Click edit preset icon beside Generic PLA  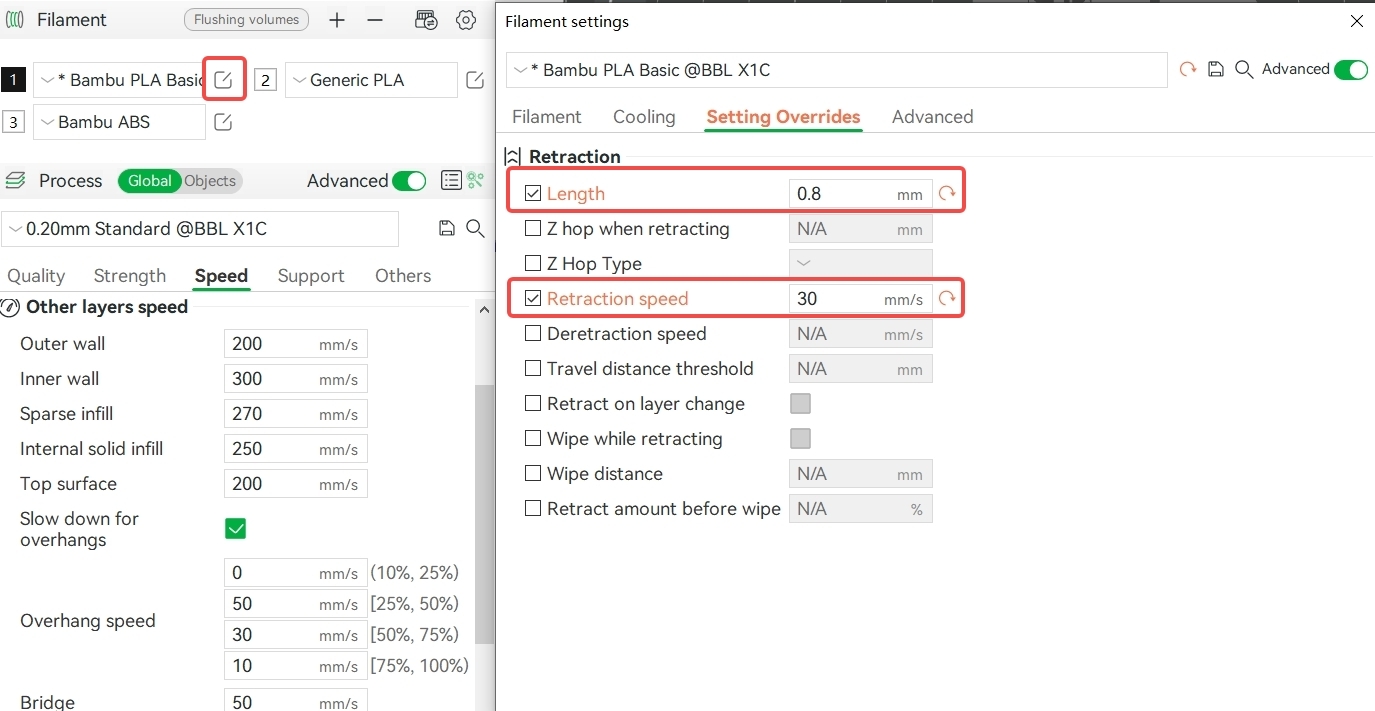(476, 80)
